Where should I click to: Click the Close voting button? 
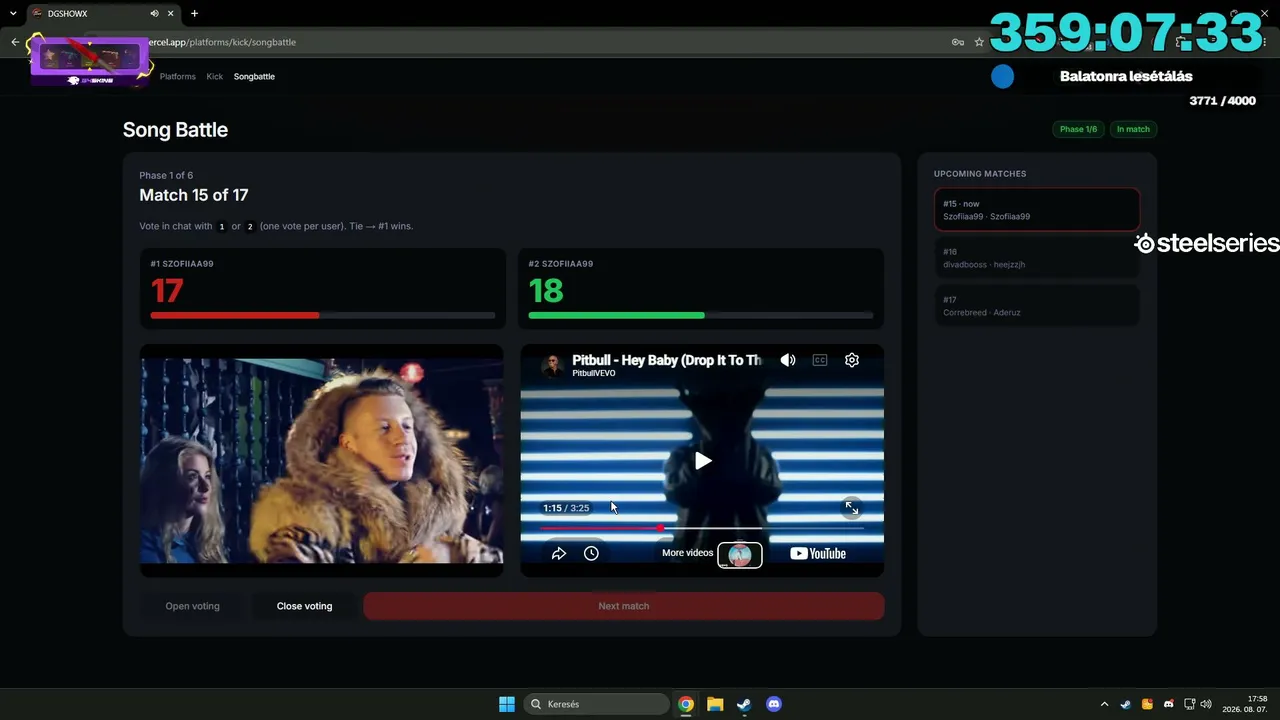point(304,606)
